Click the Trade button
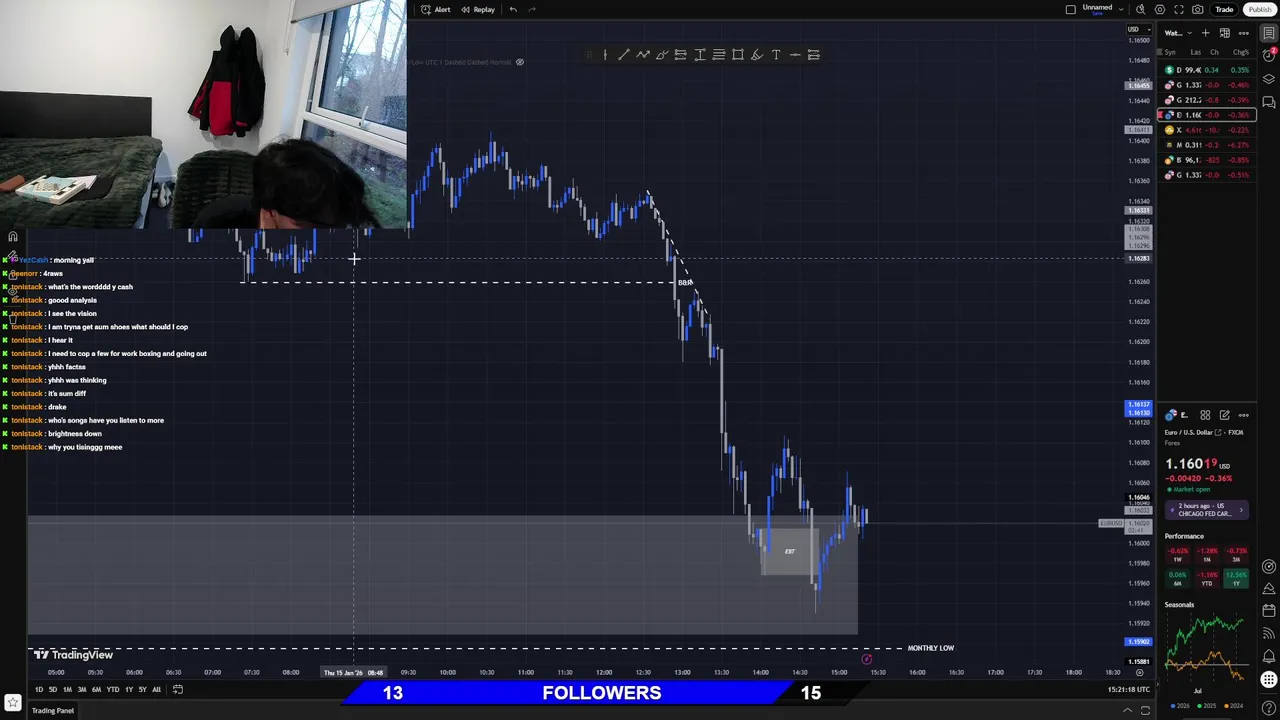 point(1224,10)
